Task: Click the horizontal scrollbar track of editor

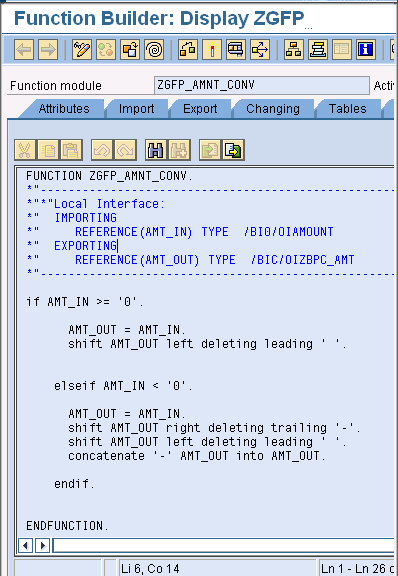Action: coord(223,545)
